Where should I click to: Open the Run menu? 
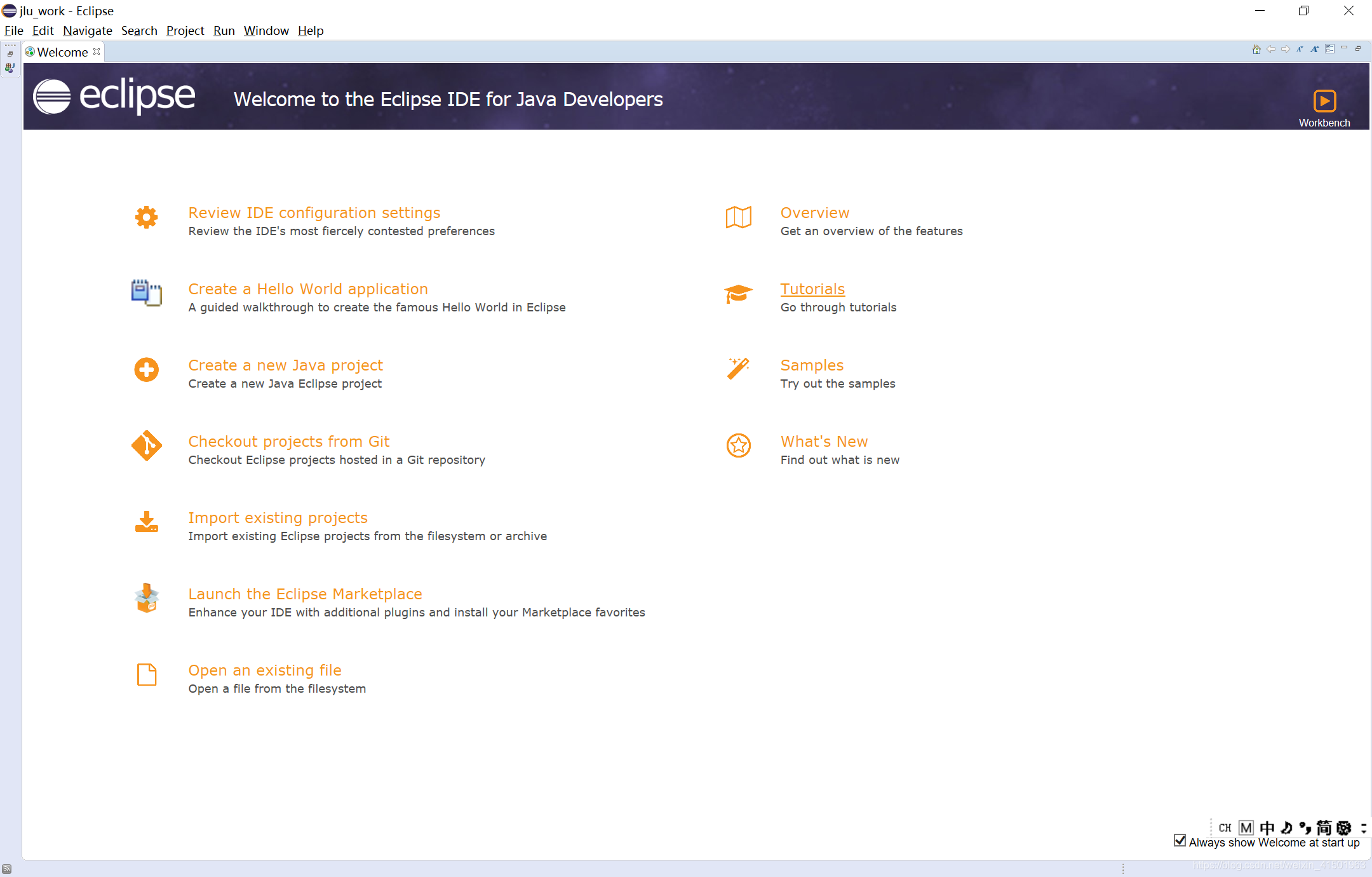[x=224, y=31]
